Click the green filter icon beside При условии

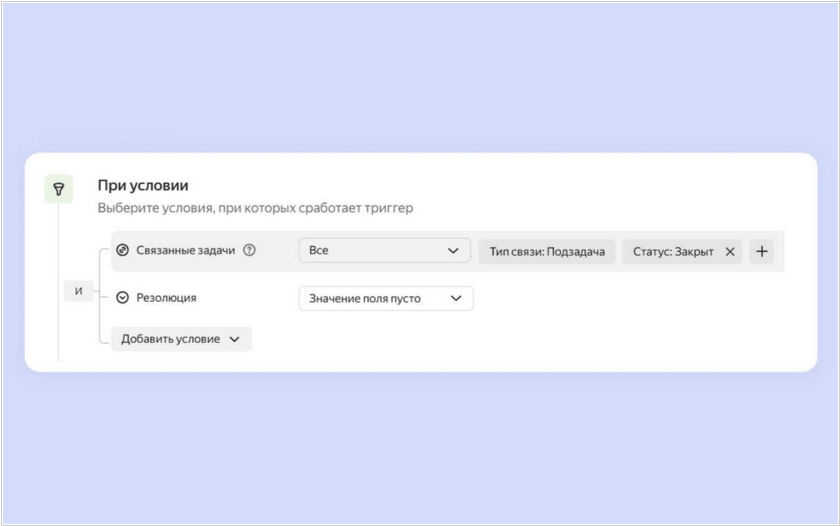tap(59, 189)
